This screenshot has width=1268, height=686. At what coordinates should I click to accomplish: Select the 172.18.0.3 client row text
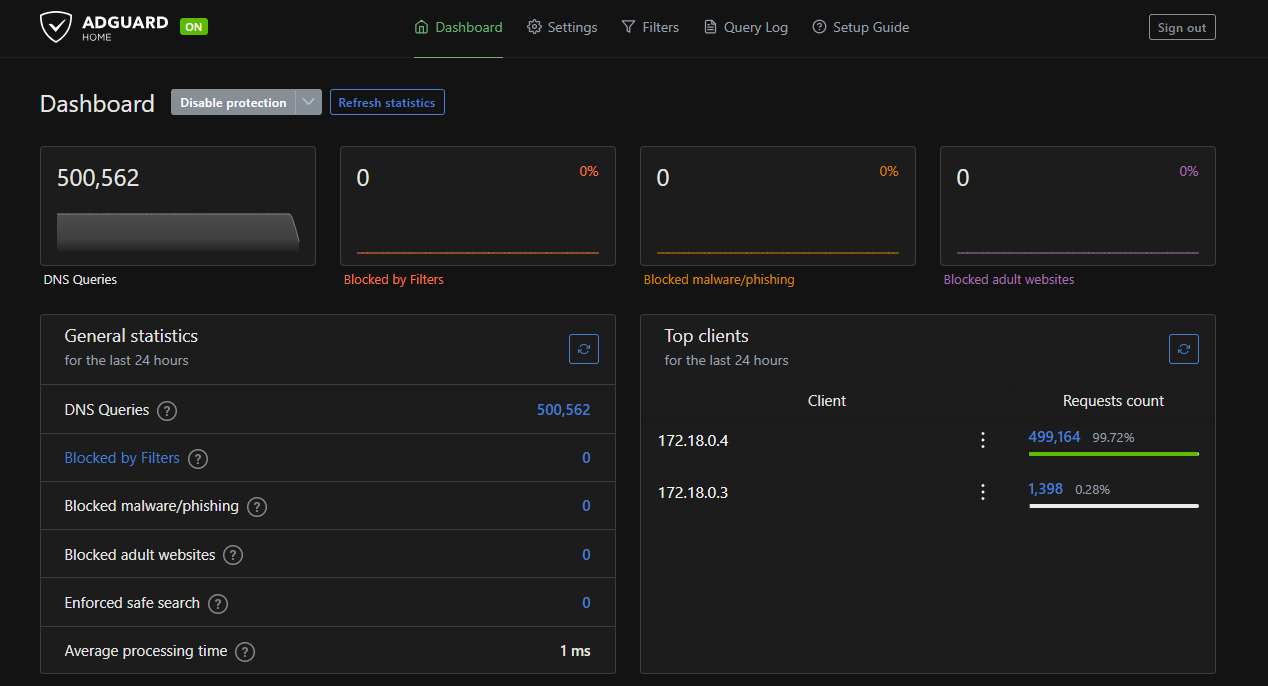[693, 492]
